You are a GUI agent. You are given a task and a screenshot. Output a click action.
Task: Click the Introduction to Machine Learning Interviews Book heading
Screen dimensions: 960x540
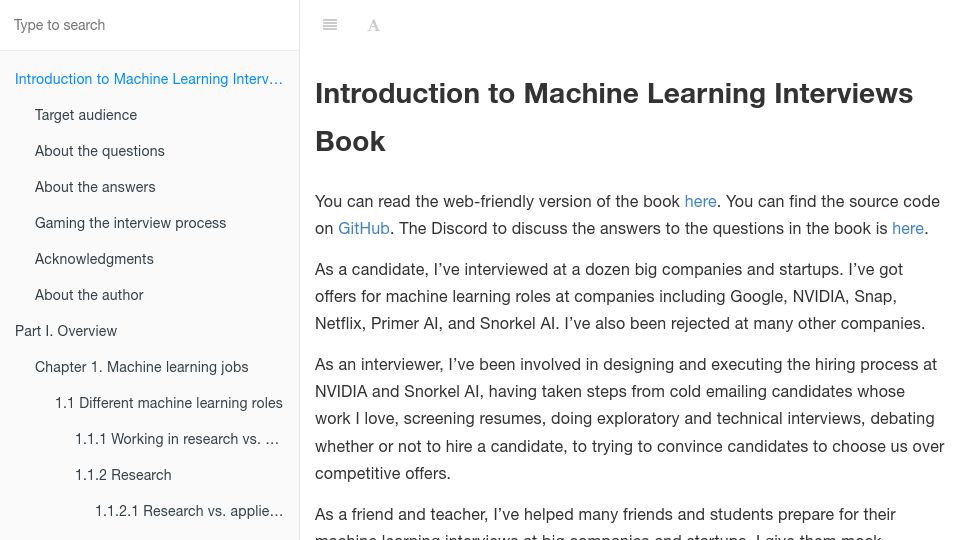tap(613, 118)
